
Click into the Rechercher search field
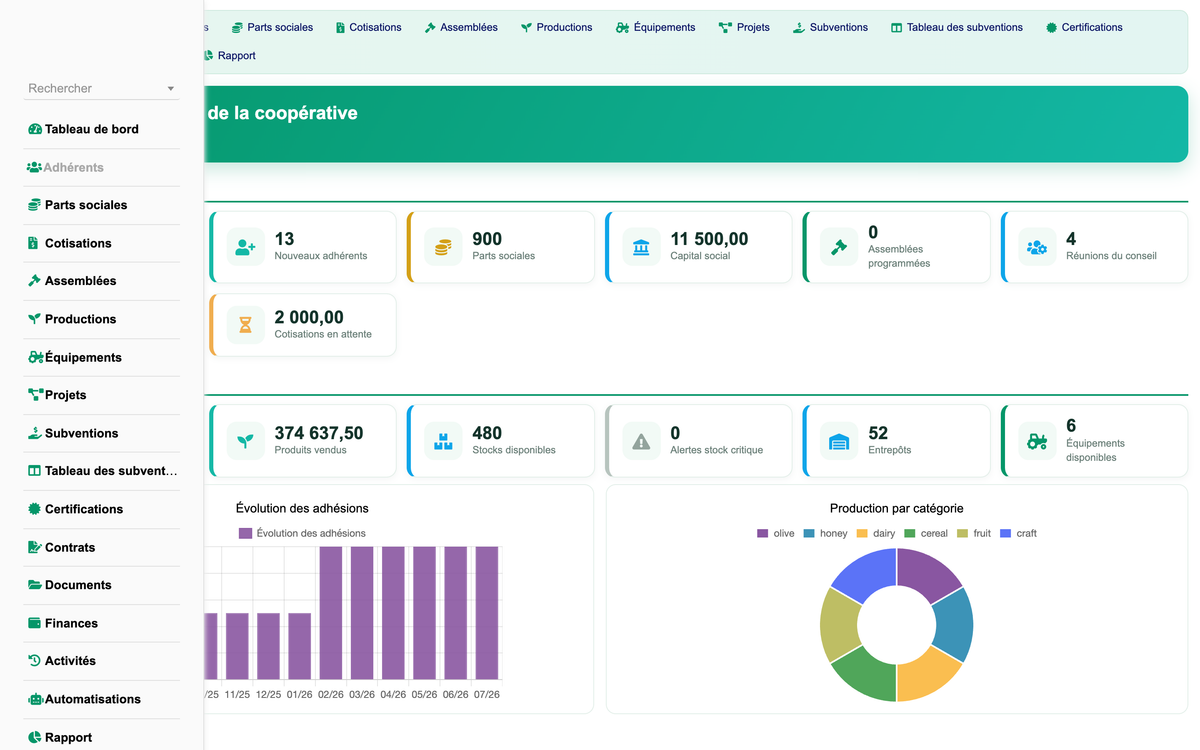[x=94, y=88]
